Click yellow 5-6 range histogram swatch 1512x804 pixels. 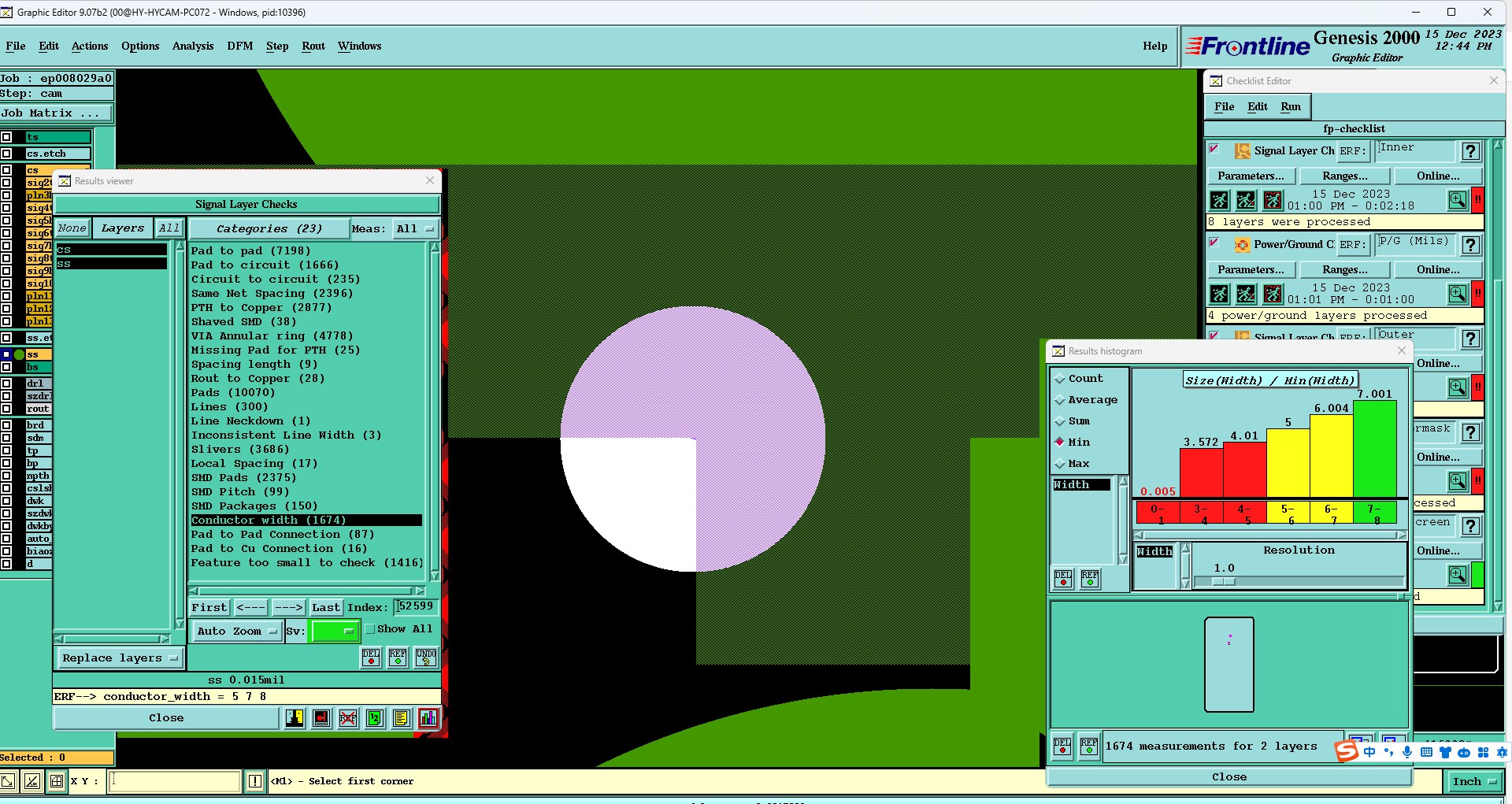pos(1288,513)
